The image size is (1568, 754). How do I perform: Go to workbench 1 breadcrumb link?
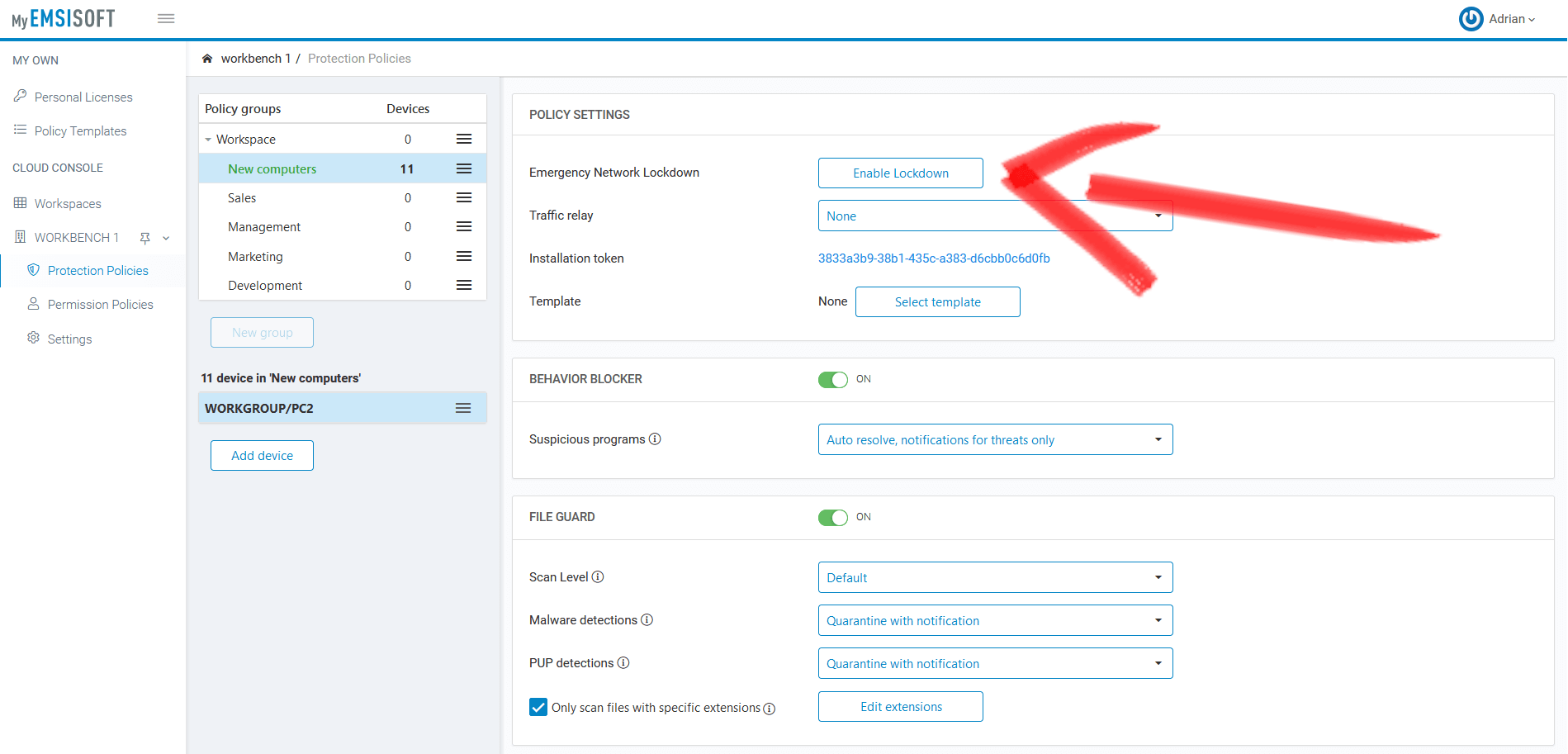click(x=256, y=59)
